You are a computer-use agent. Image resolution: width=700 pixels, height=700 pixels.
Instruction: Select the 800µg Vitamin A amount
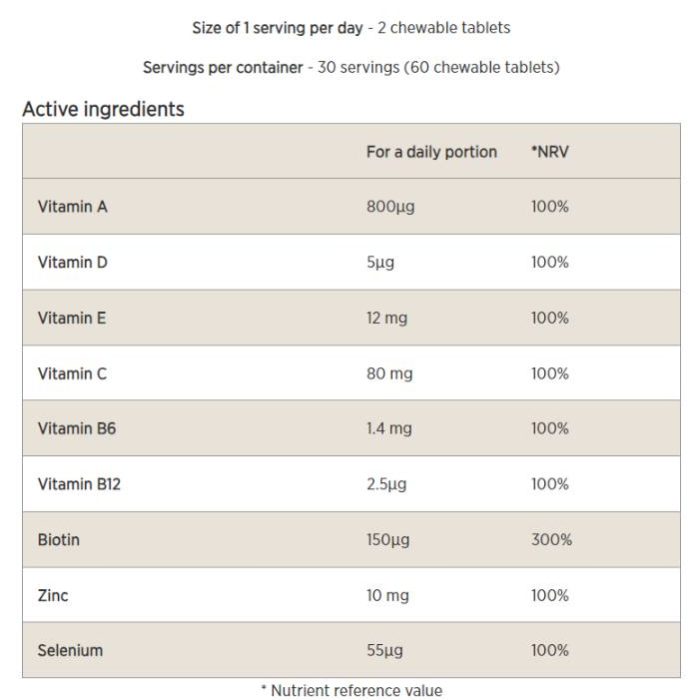click(x=391, y=207)
